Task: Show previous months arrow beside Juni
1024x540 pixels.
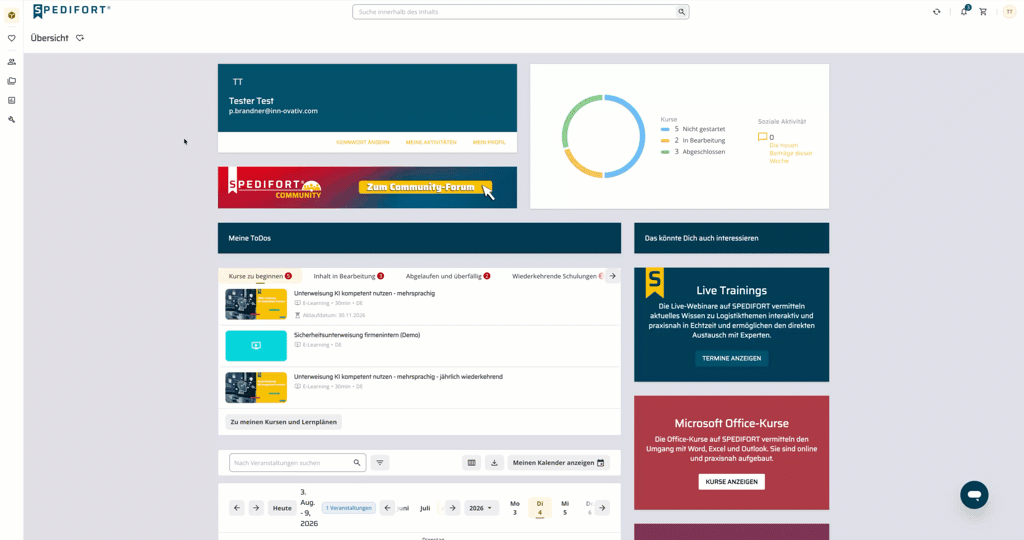Action: pos(387,507)
